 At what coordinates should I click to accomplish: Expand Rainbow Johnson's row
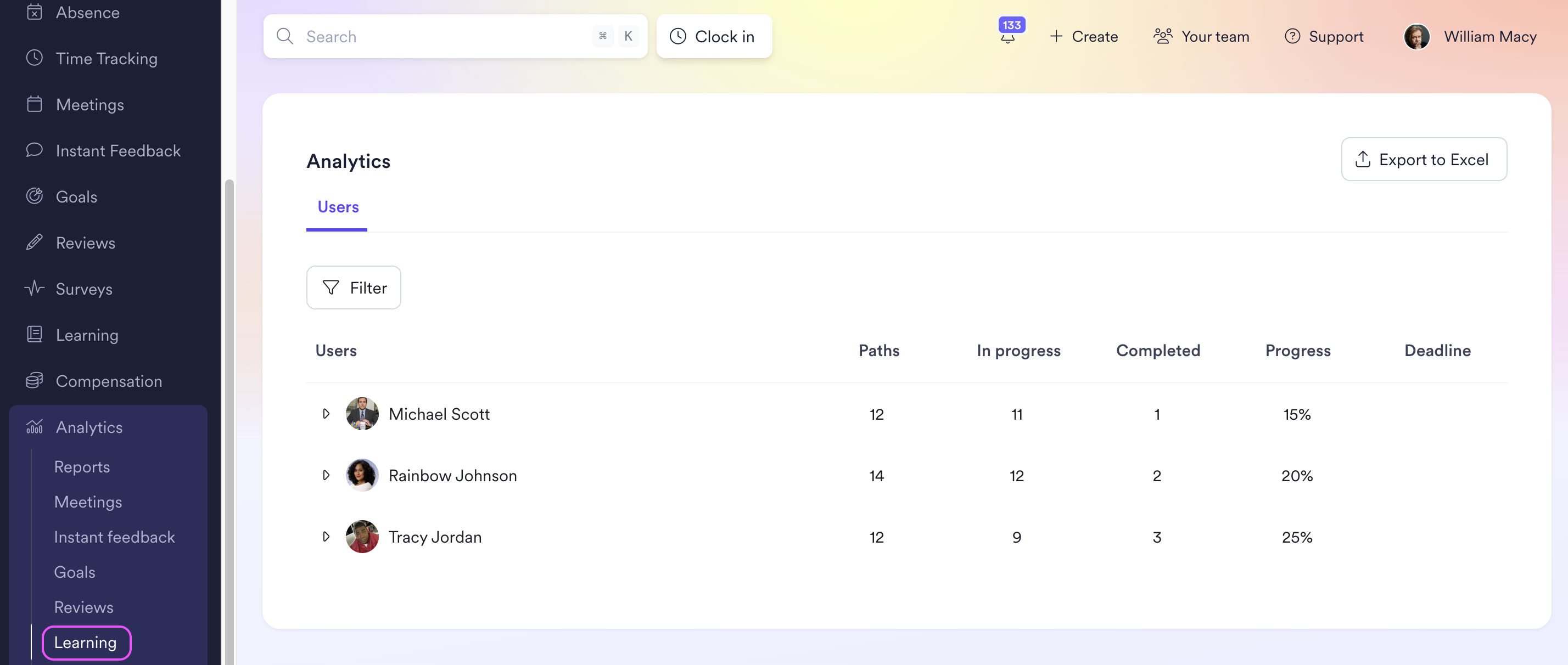[326, 475]
